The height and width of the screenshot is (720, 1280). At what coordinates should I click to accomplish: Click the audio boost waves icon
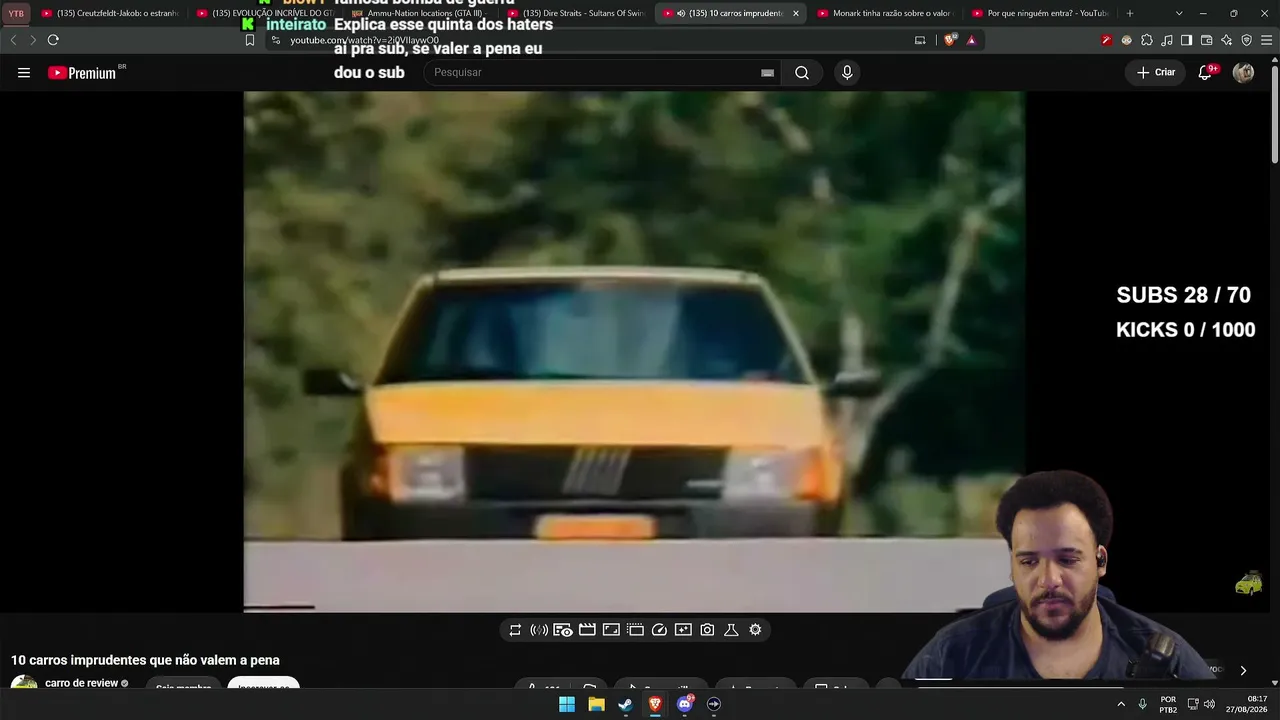[x=539, y=630]
